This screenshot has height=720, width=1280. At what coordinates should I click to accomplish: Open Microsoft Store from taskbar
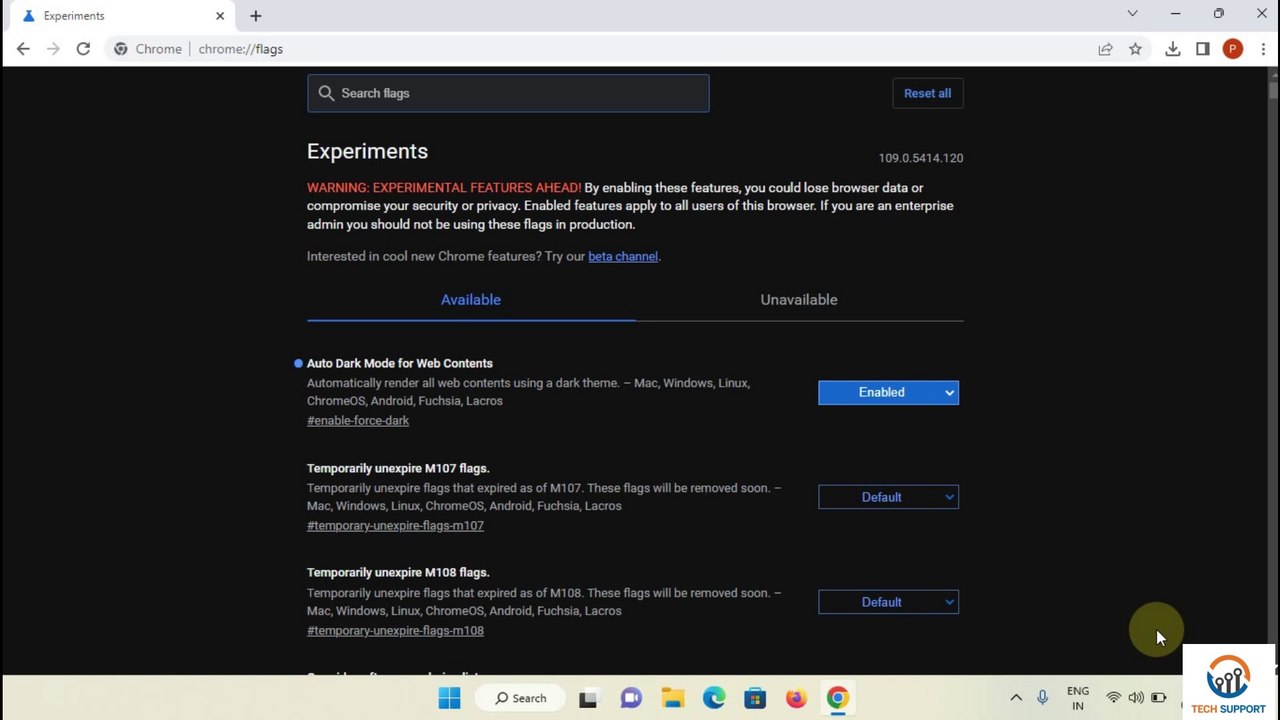point(755,698)
